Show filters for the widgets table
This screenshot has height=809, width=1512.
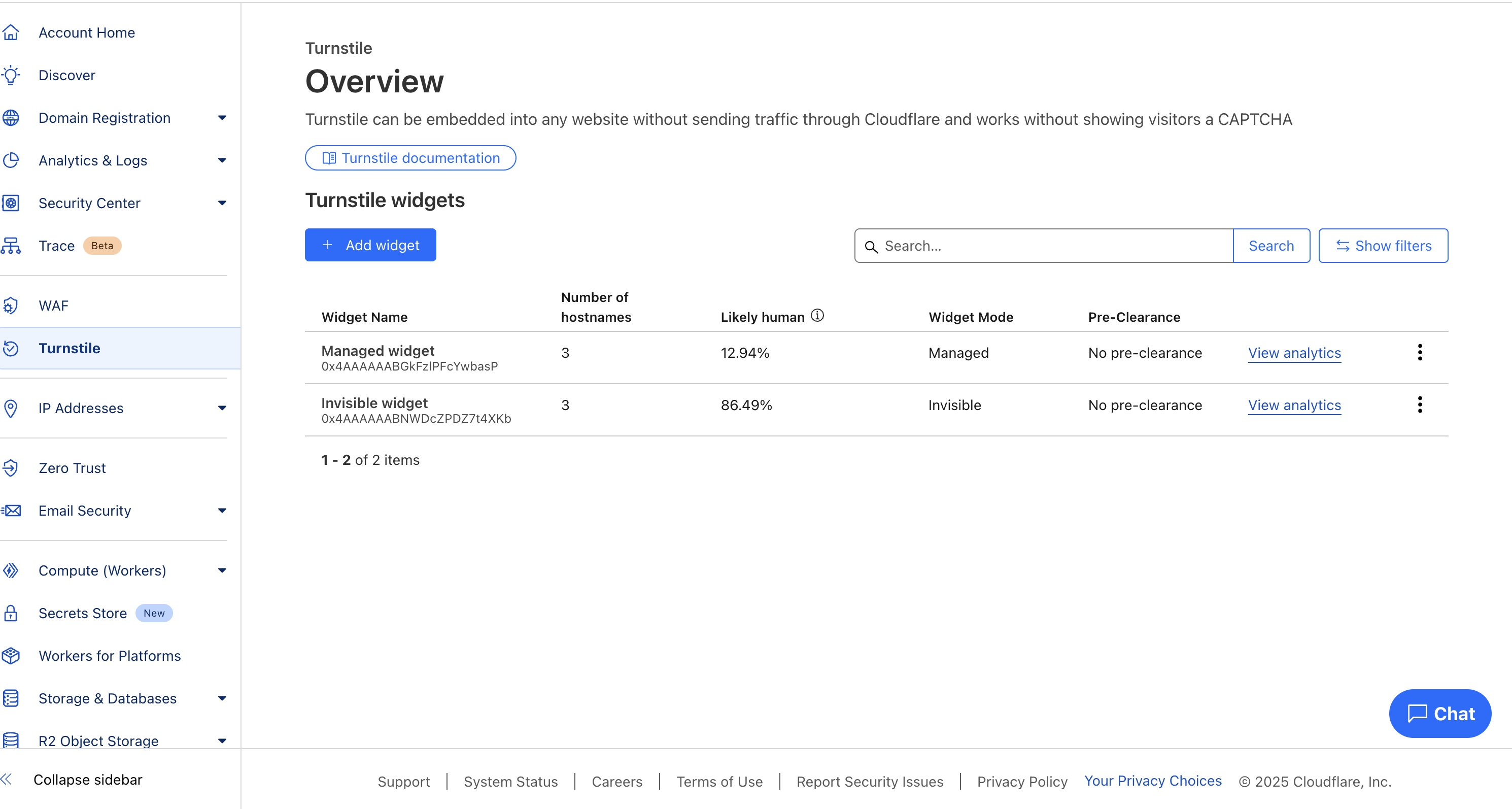1383,246
